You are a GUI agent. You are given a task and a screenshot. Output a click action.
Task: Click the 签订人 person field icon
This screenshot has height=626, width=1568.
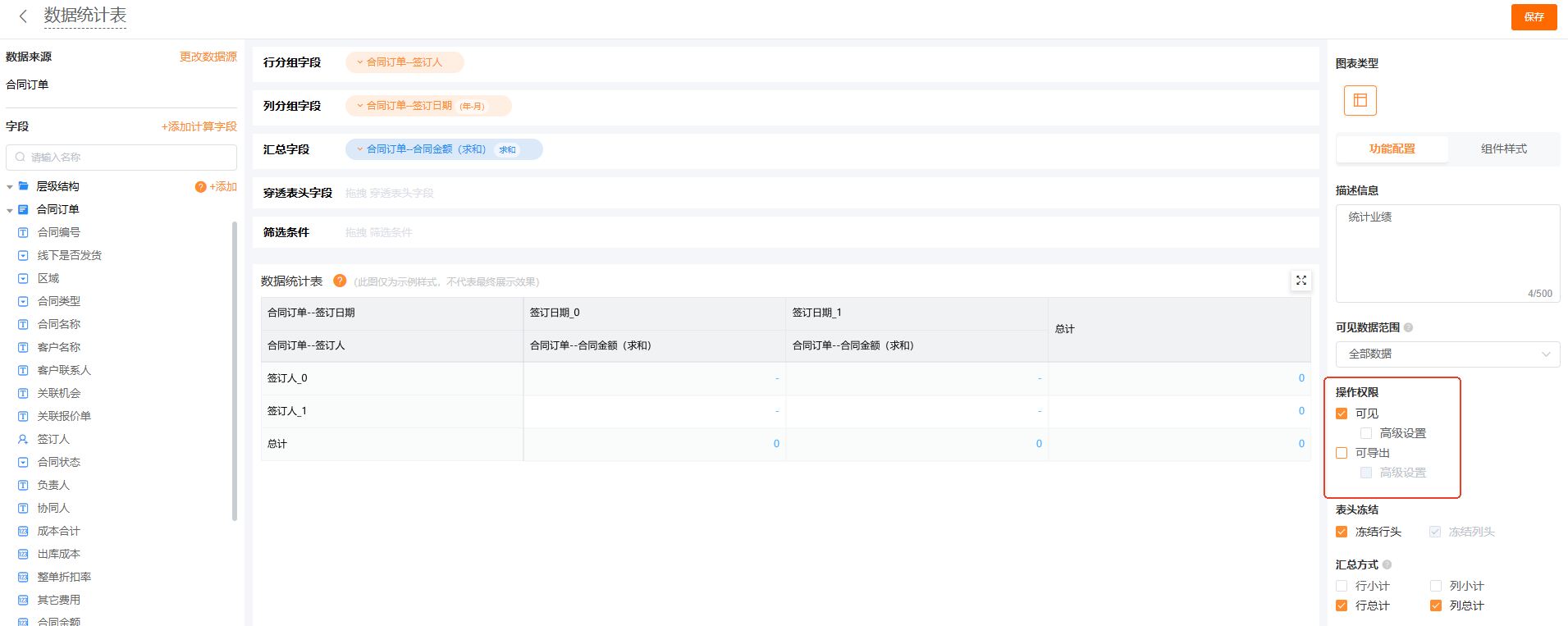[23, 440]
